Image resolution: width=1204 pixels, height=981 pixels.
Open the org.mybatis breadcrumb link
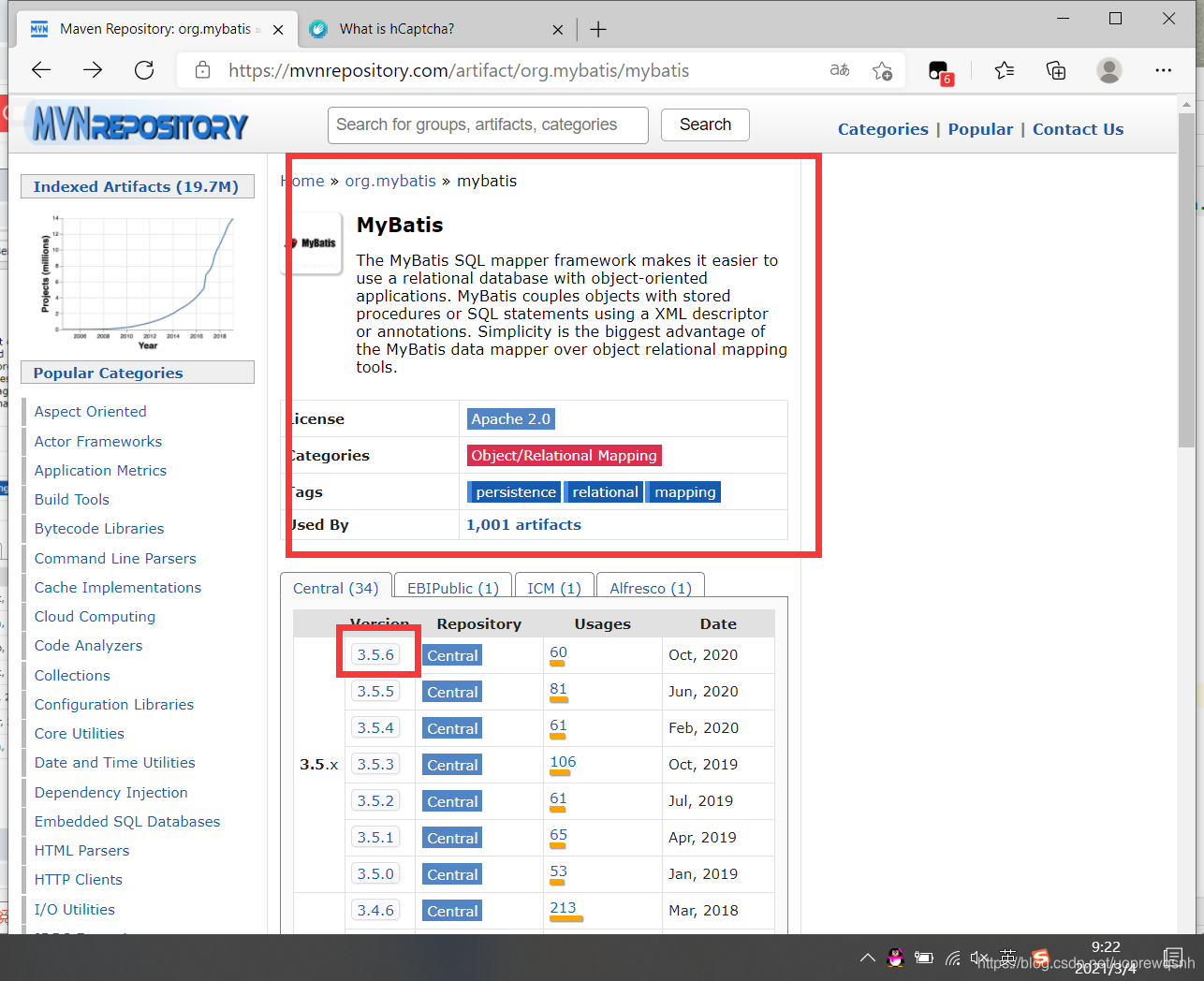coord(390,181)
